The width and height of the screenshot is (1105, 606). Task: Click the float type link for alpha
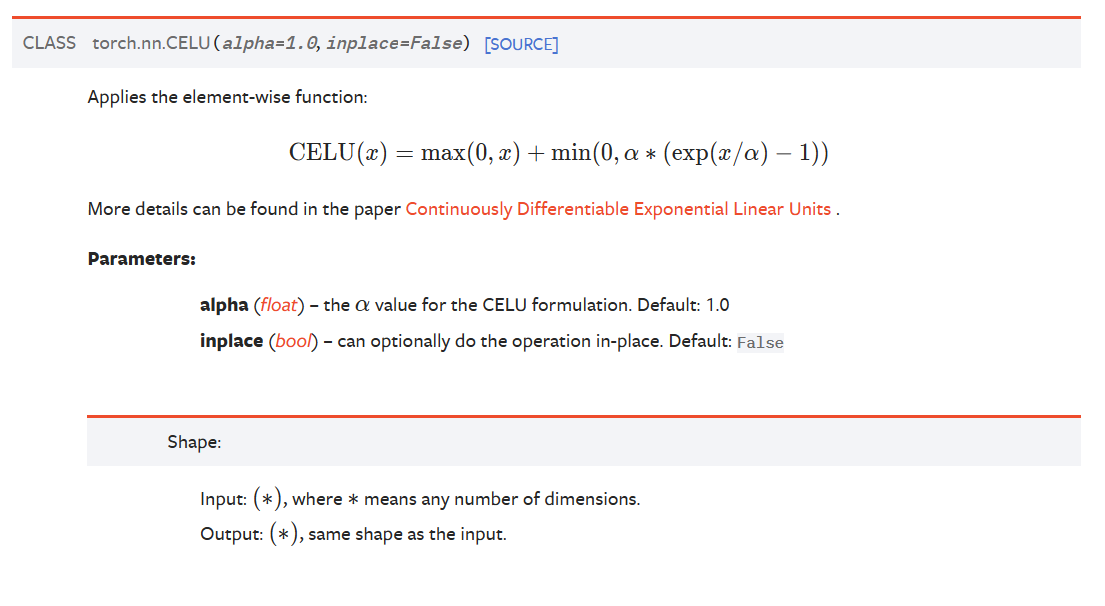(278, 305)
